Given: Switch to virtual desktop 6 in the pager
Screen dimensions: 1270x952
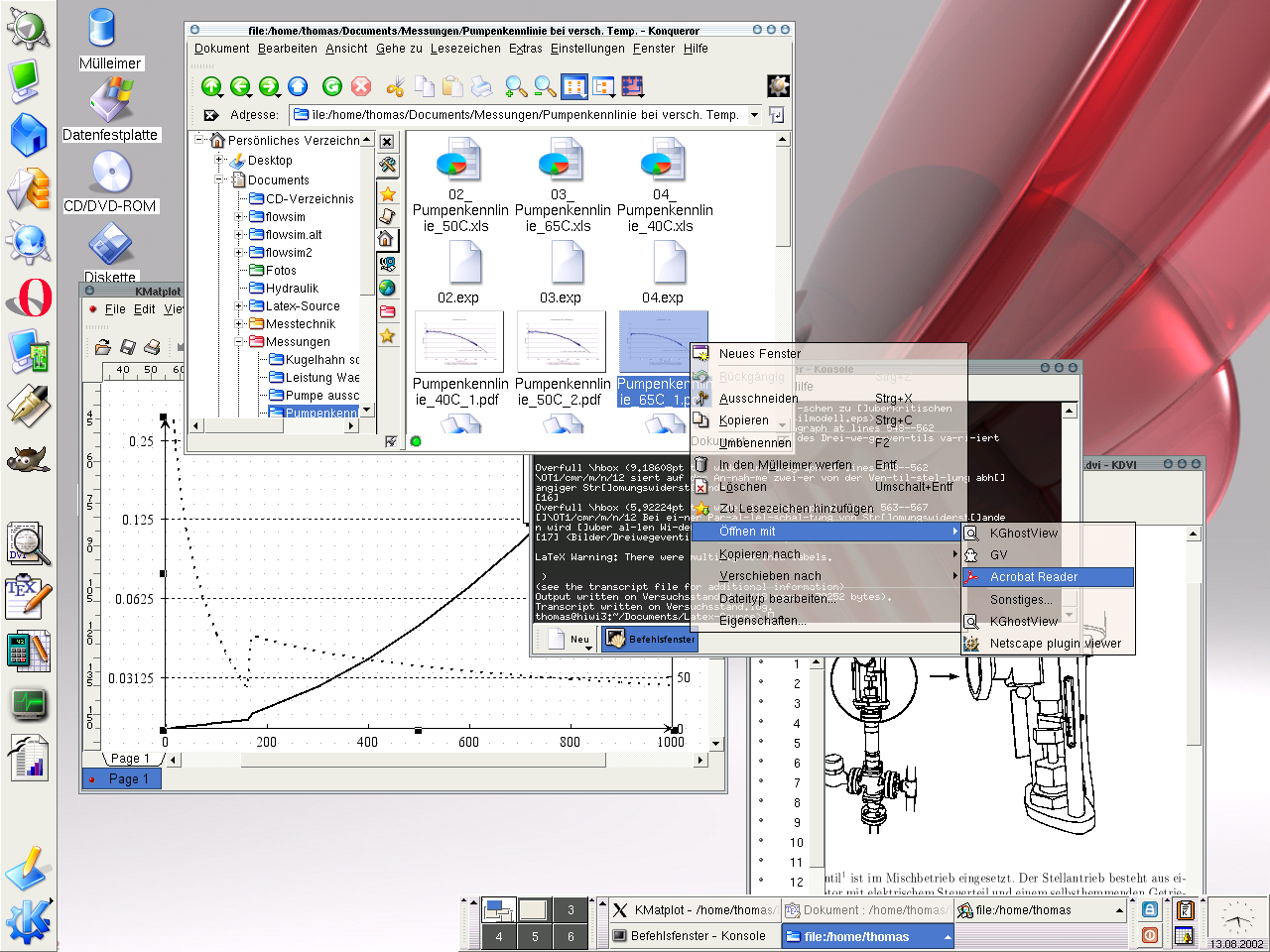Looking at the screenshot, I should (571, 936).
